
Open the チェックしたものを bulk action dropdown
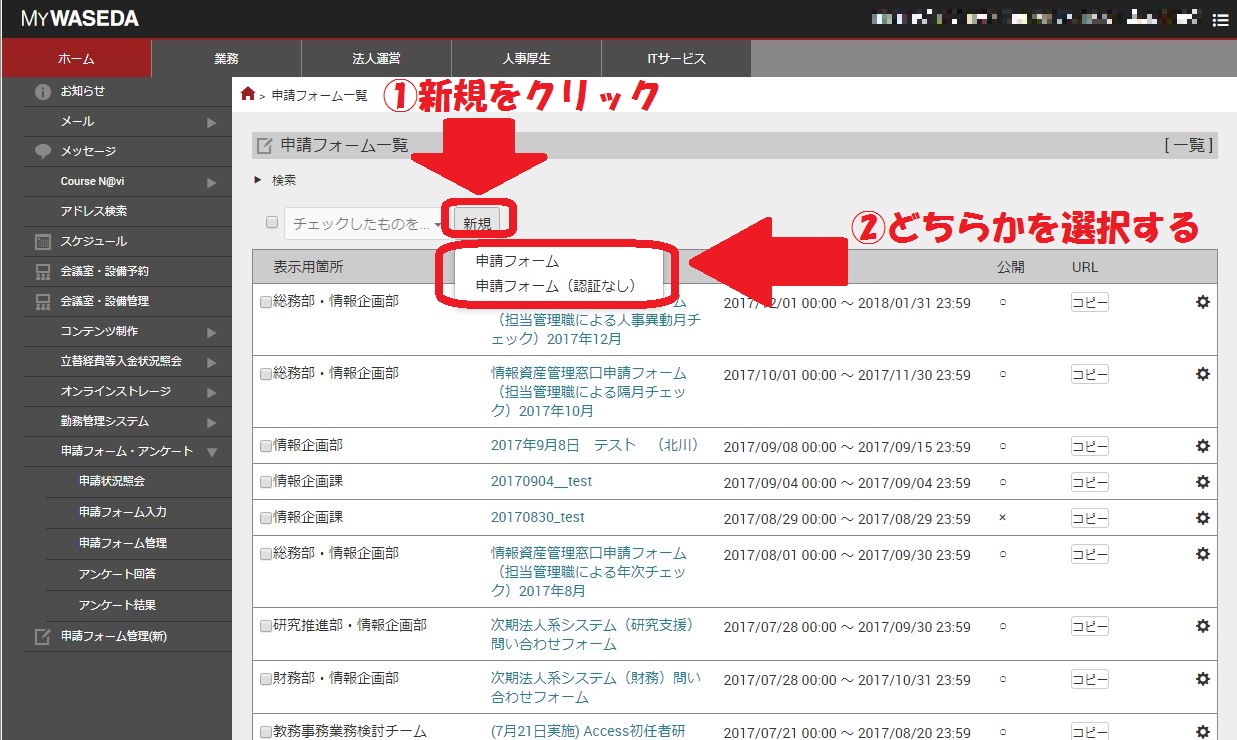click(x=365, y=224)
